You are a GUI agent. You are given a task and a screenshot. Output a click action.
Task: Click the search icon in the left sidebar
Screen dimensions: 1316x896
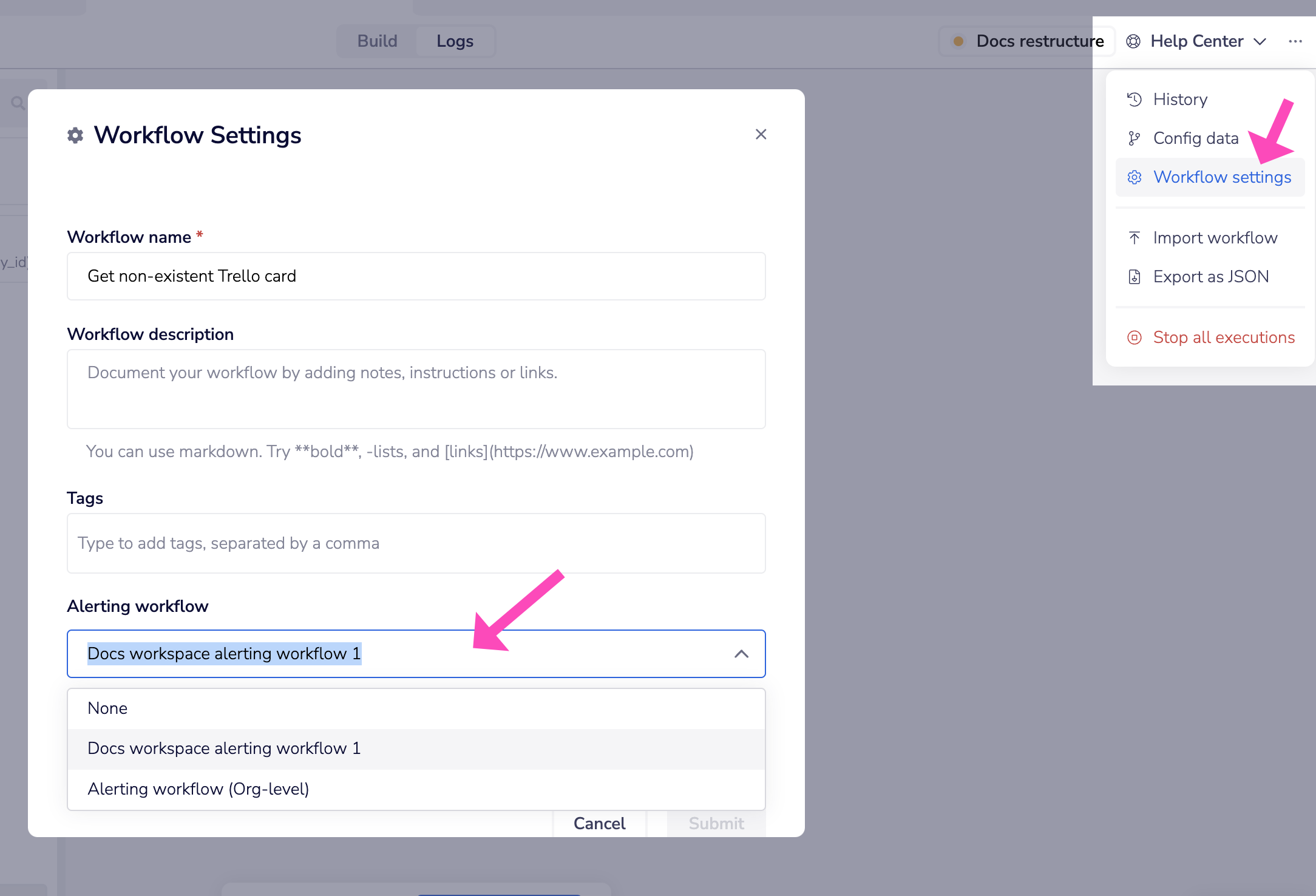point(17,103)
